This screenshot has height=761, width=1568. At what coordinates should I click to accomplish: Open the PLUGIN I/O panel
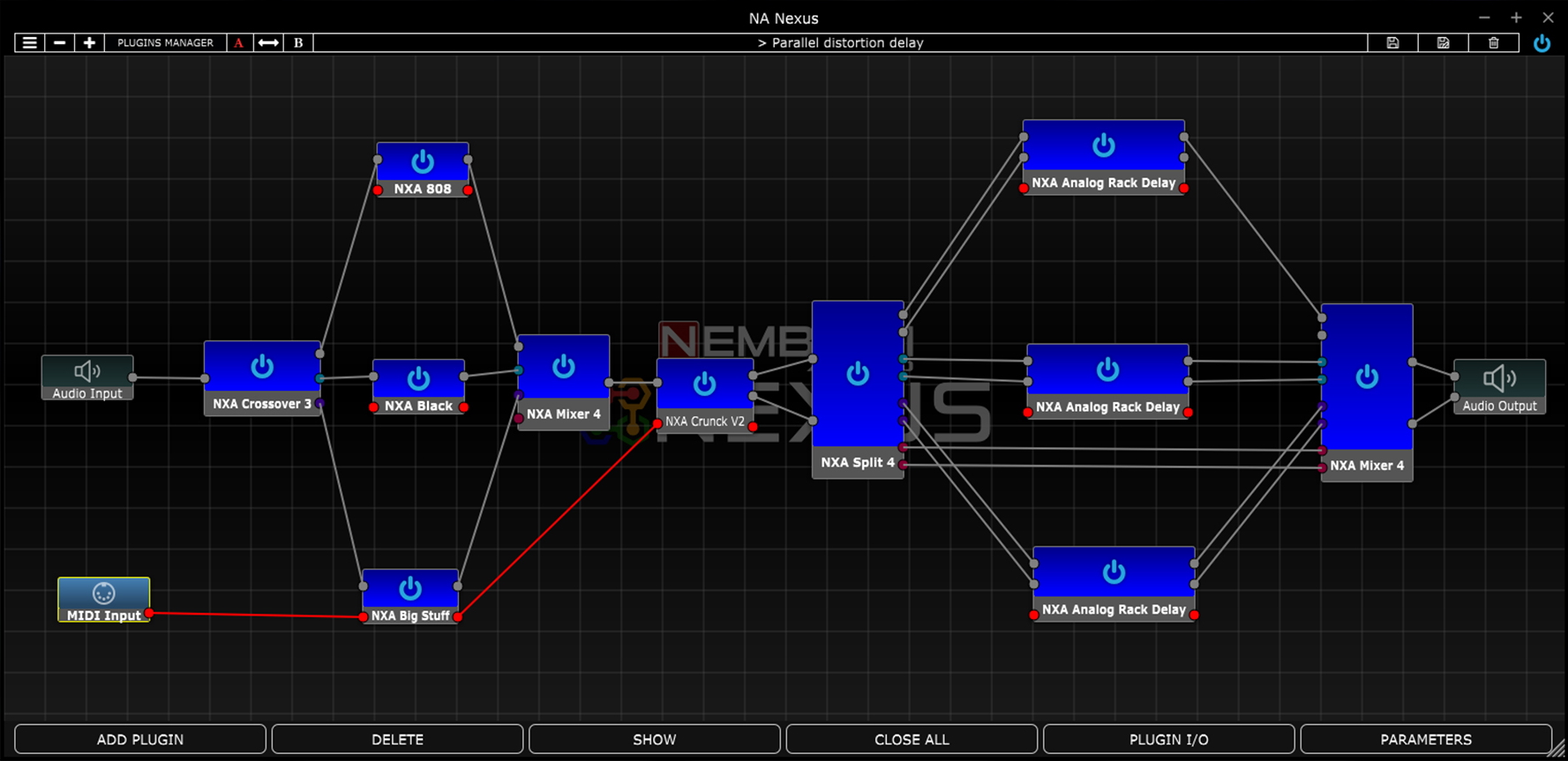coord(1168,739)
